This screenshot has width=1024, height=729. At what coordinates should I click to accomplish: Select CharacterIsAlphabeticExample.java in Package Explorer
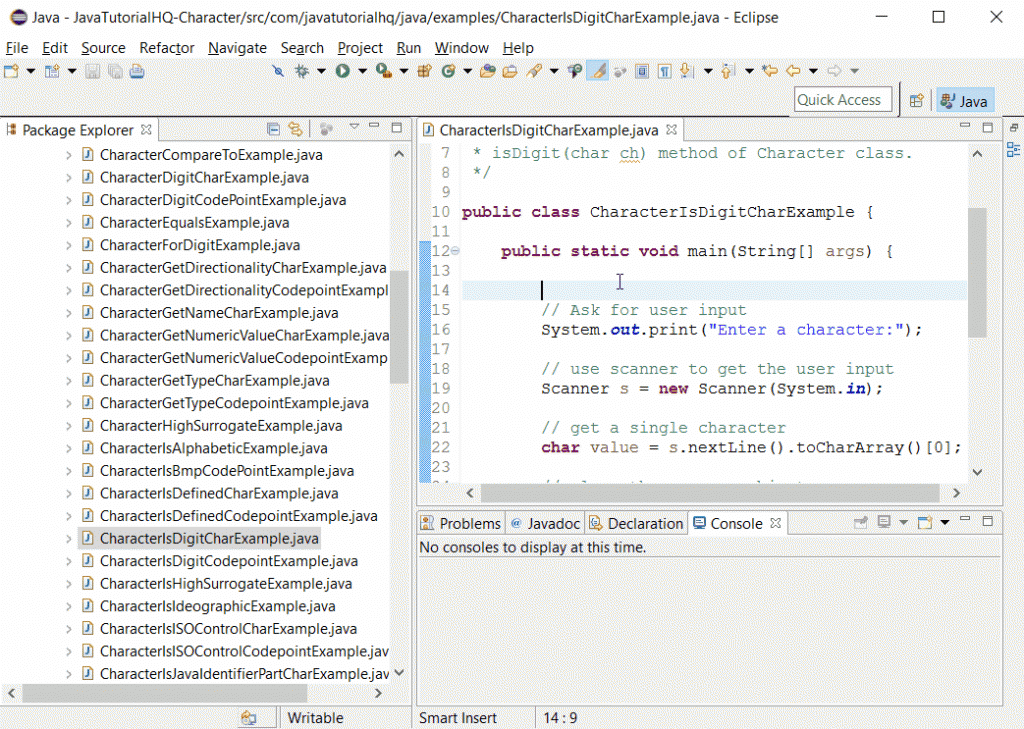(x=214, y=448)
